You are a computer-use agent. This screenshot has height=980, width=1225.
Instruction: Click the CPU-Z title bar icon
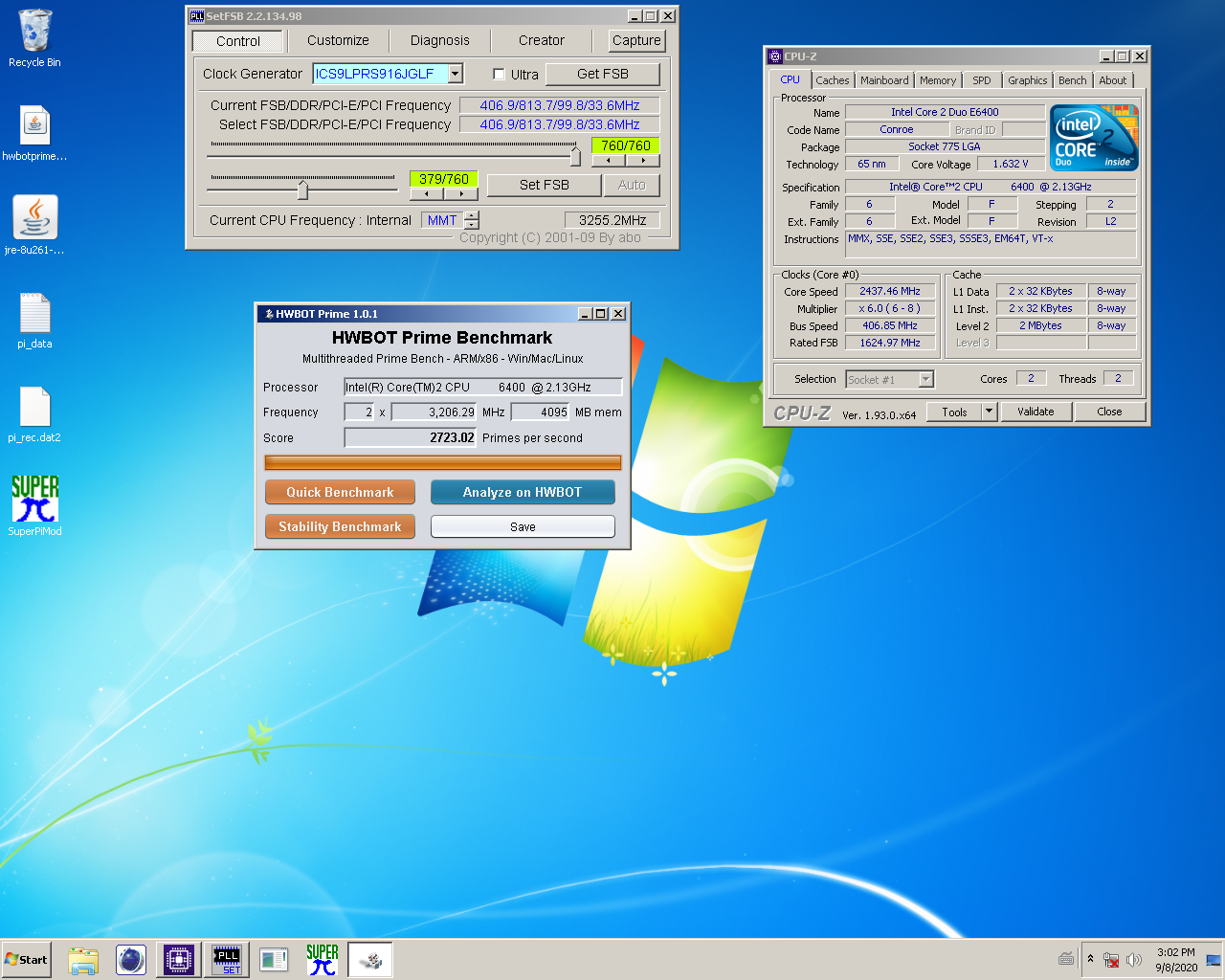pyautogui.click(x=775, y=56)
